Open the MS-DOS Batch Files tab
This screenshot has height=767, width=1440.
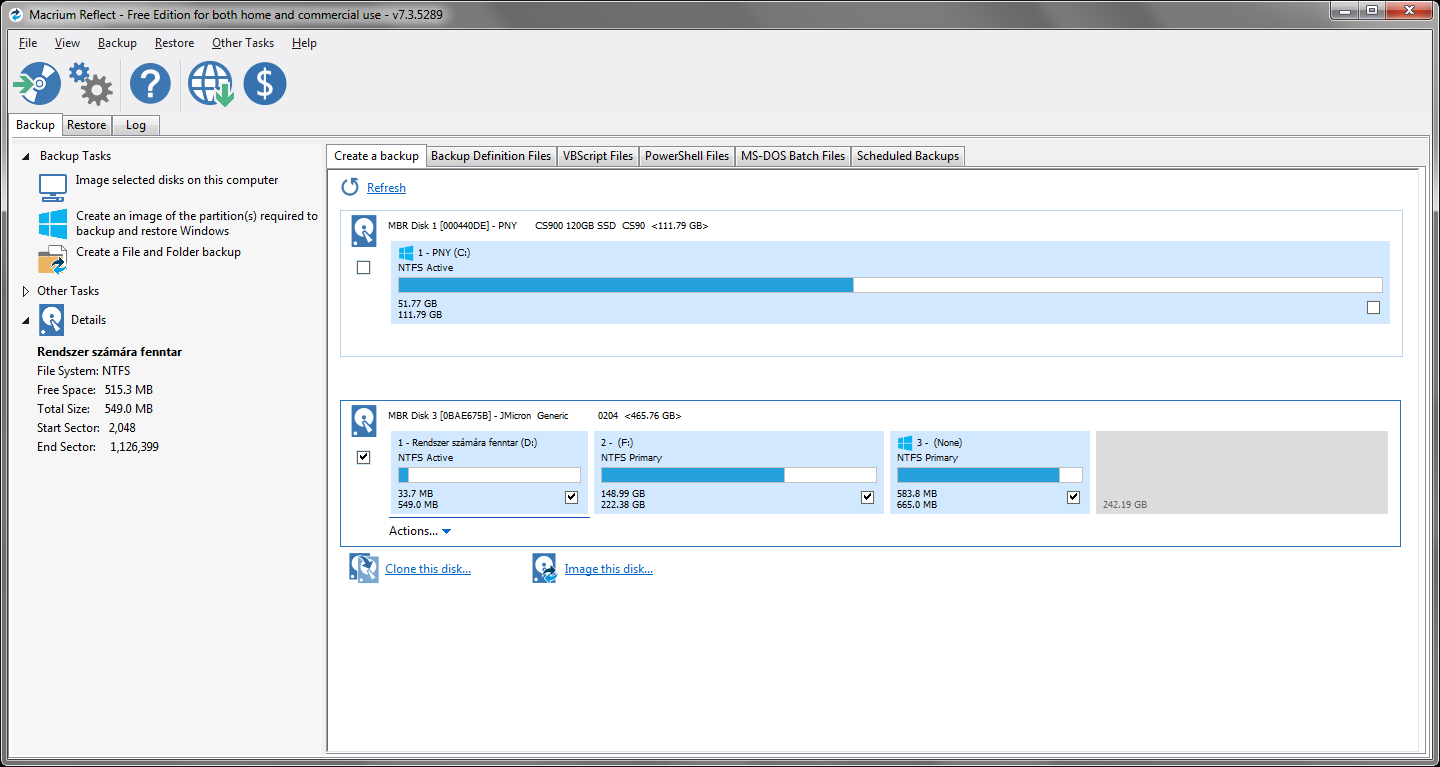click(793, 156)
